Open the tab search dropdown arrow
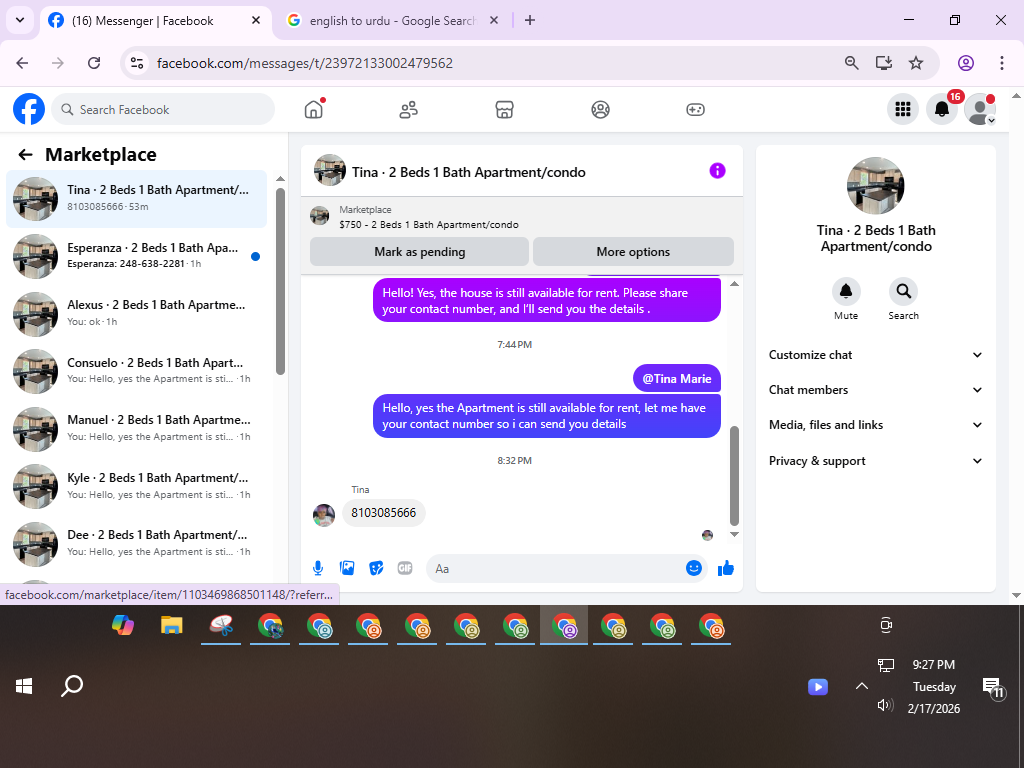Viewport: 1024px width, 768px height. [20, 20]
